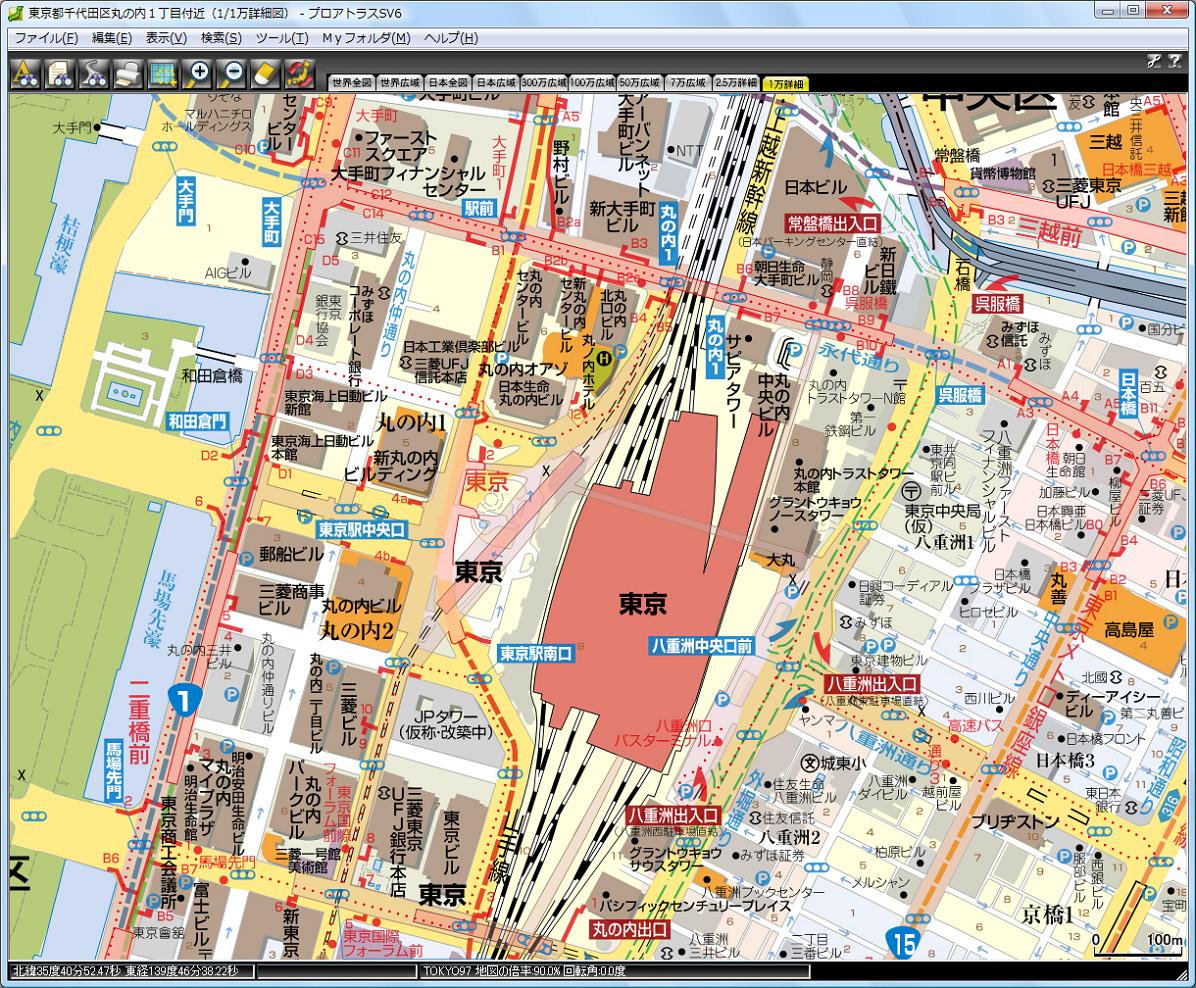Viewport: 1196px width, 988px height.
Task: Open the ヘルプ(H) menu
Action: click(x=451, y=38)
